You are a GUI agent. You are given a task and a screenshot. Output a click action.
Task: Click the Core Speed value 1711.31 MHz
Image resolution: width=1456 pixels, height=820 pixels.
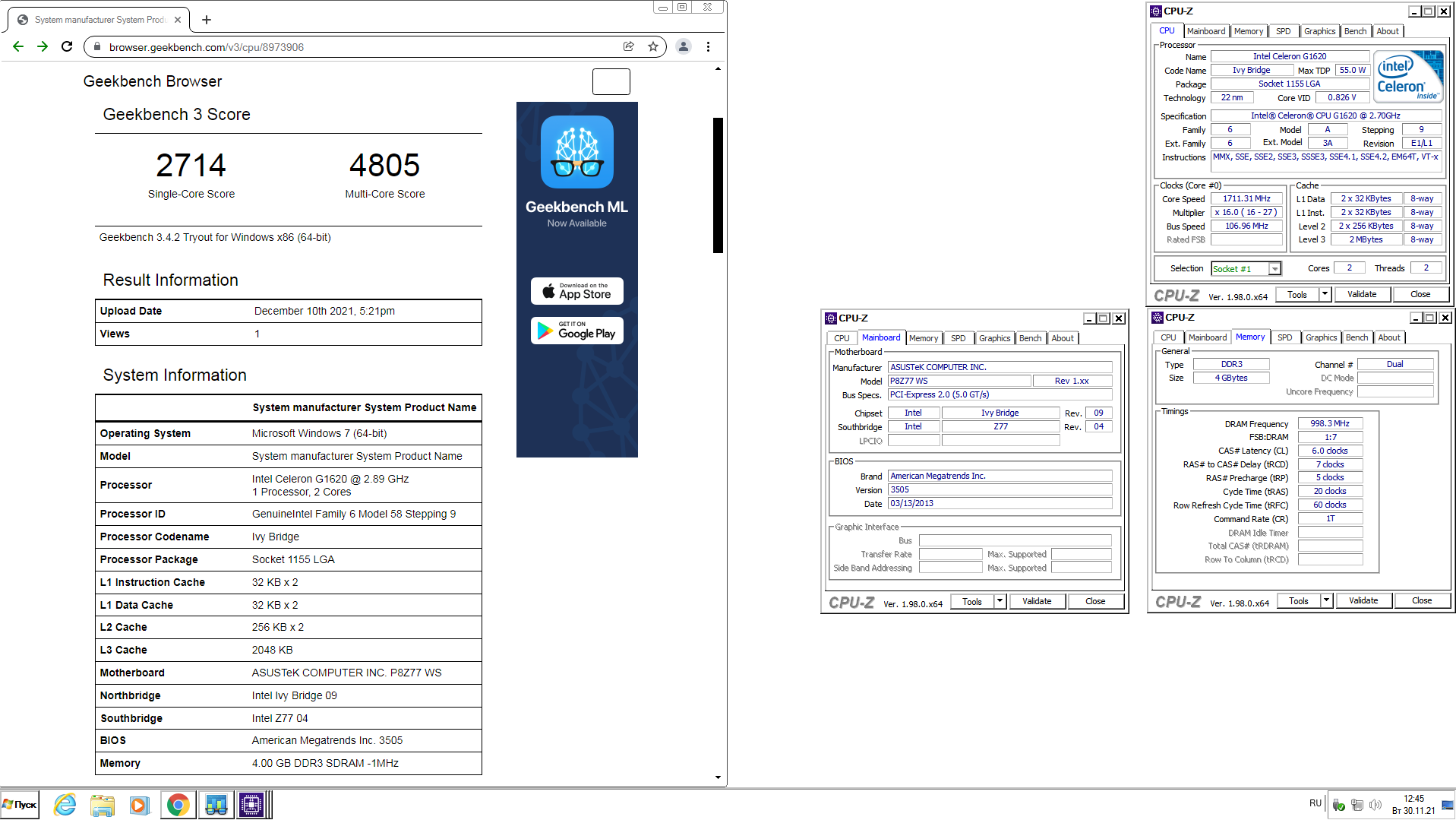click(x=1246, y=198)
